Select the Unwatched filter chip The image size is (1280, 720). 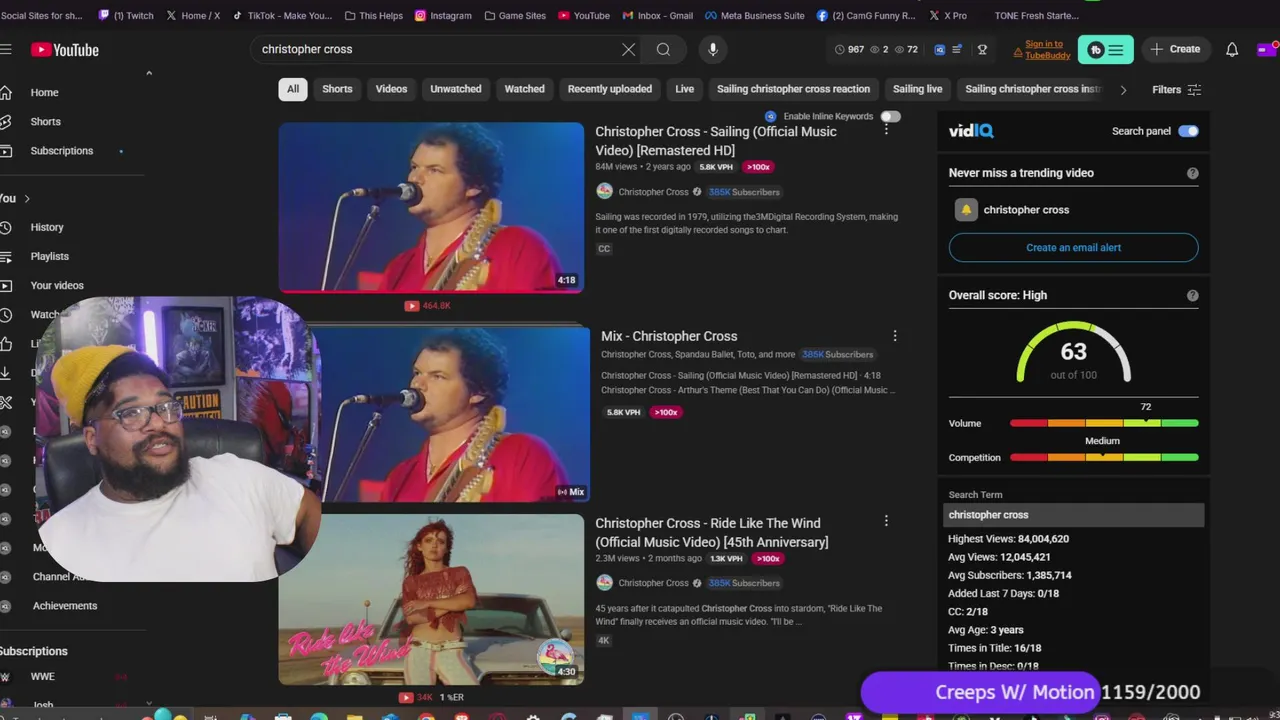pos(456,89)
